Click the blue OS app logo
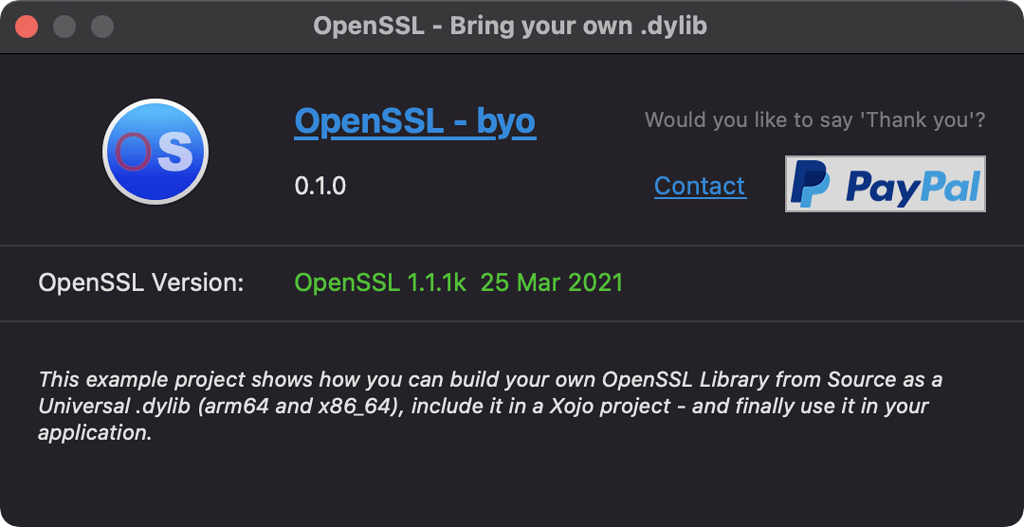The height and width of the screenshot is (527, 1024). pos(155,152)
